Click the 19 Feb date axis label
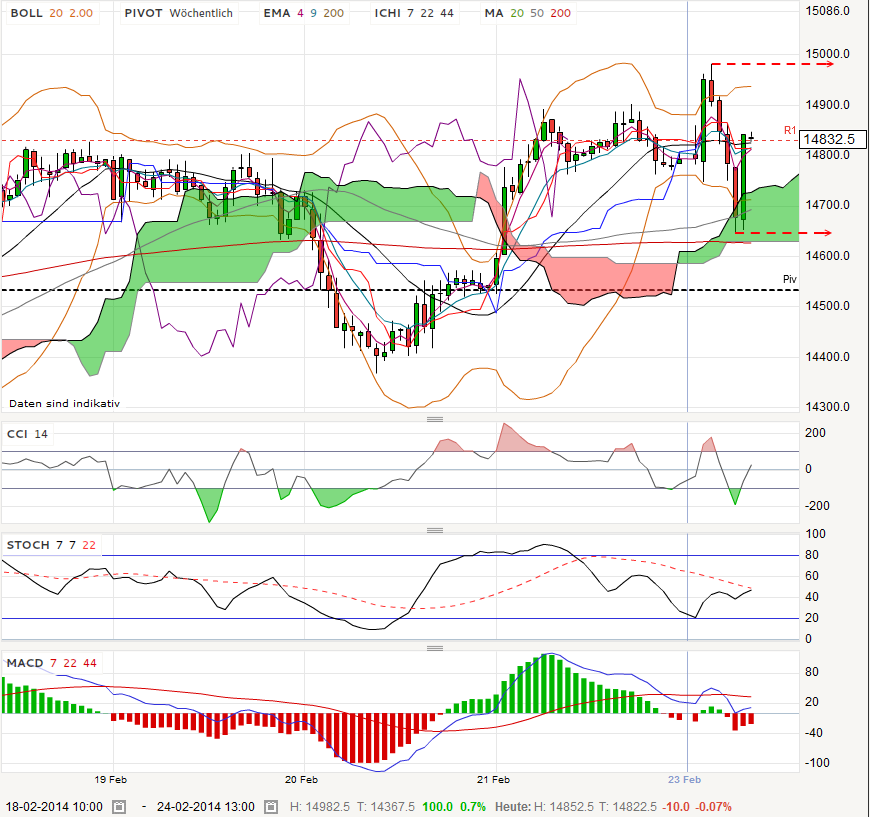This screenshot has height=817, width=870. pyautogui.click(x=110, y=780)
